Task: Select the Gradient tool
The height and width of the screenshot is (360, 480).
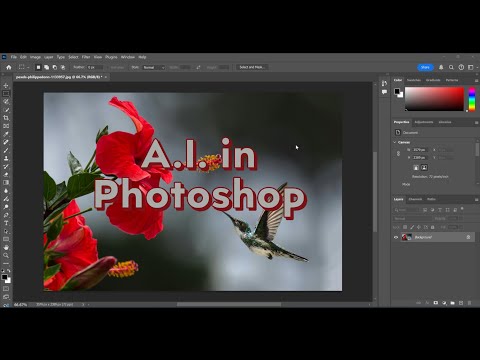Action: click(6, 183)
